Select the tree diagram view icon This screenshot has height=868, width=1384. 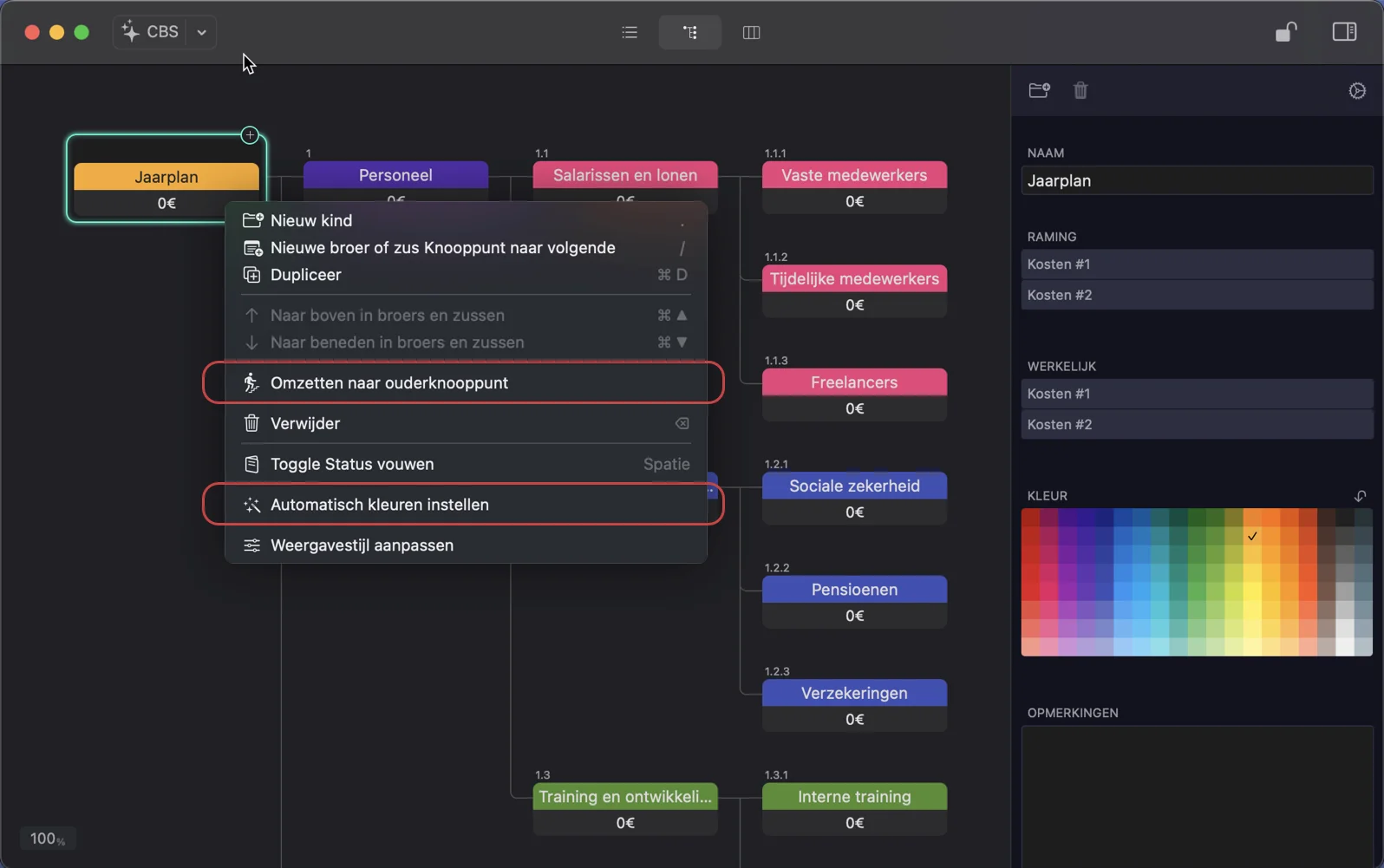point(689,32)
